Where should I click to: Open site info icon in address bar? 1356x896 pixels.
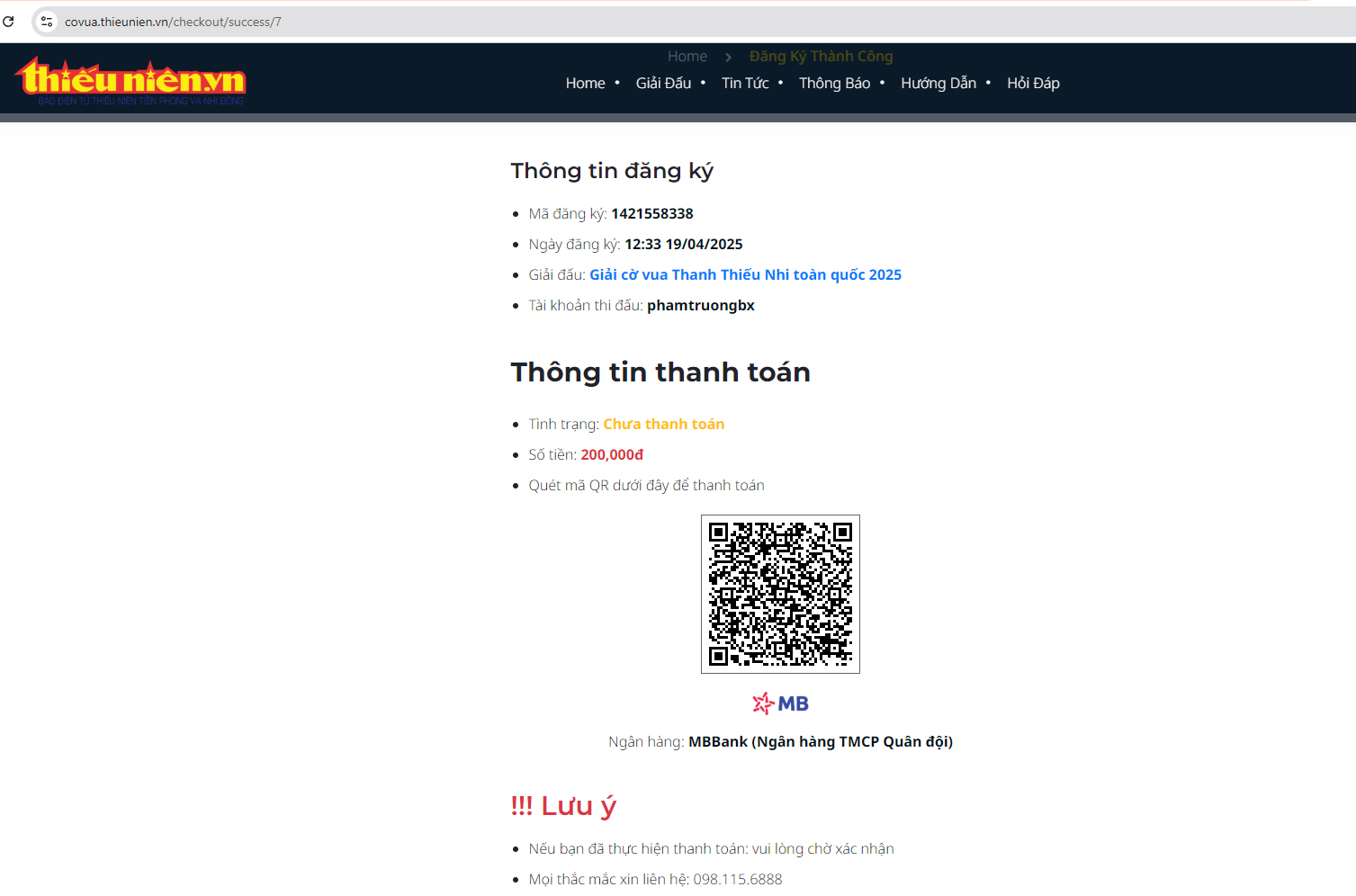click(47, 22)
